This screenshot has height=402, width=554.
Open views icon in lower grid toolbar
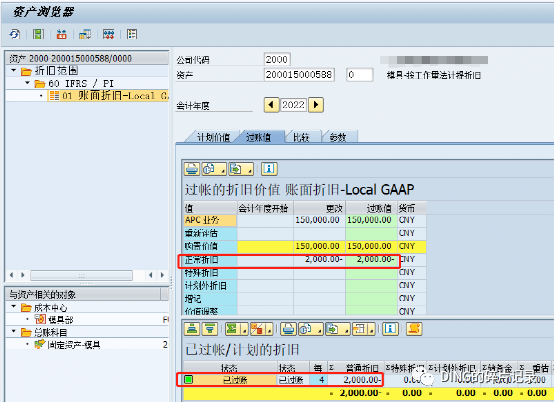tap(306, 329)
